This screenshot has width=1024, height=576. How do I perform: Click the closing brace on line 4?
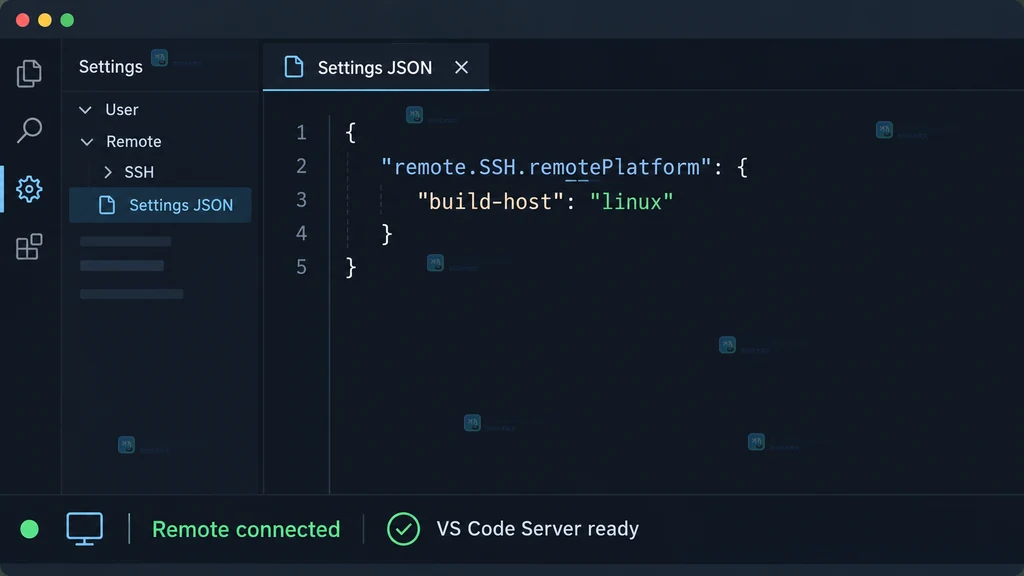(387, 234)
